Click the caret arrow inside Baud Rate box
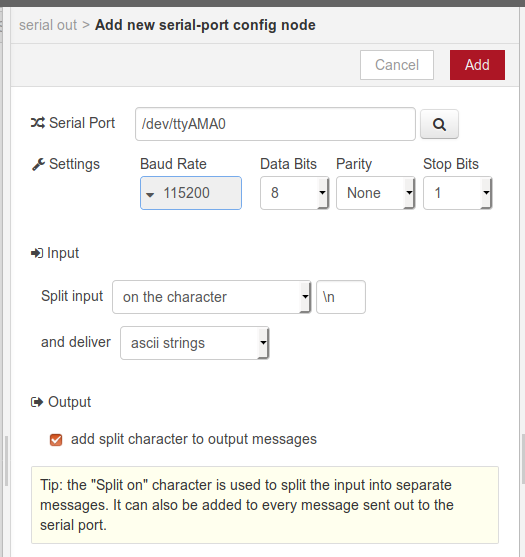 click(x=150, y=194)
